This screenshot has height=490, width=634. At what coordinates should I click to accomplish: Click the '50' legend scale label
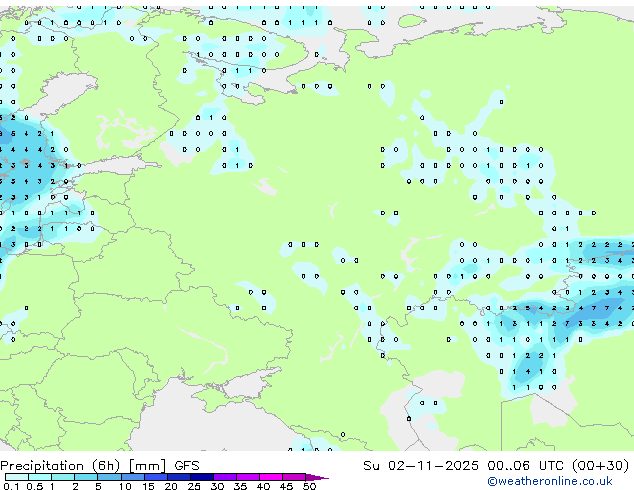[310, 486]
